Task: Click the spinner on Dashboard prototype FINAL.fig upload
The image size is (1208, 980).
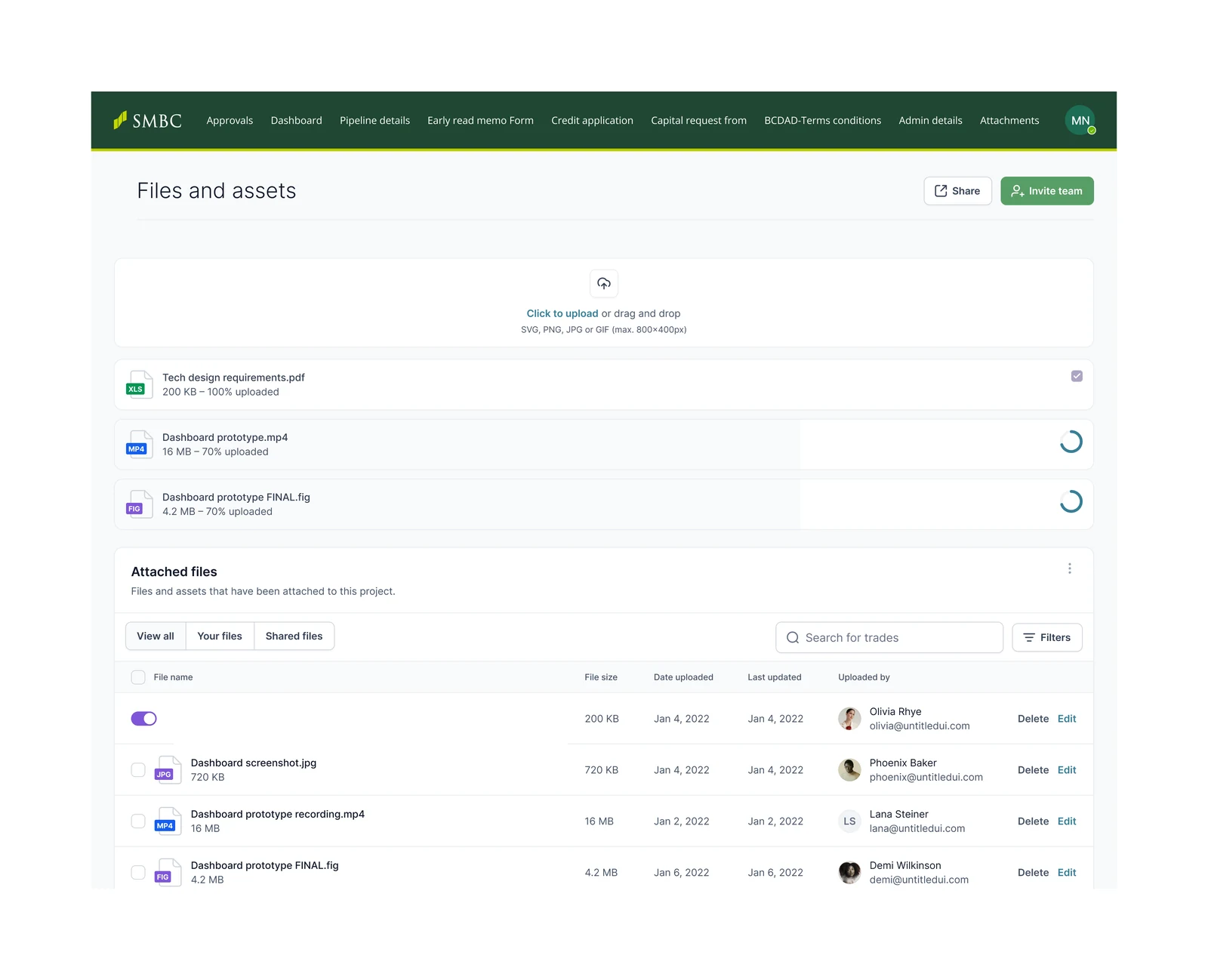Action: point(1071,501)
